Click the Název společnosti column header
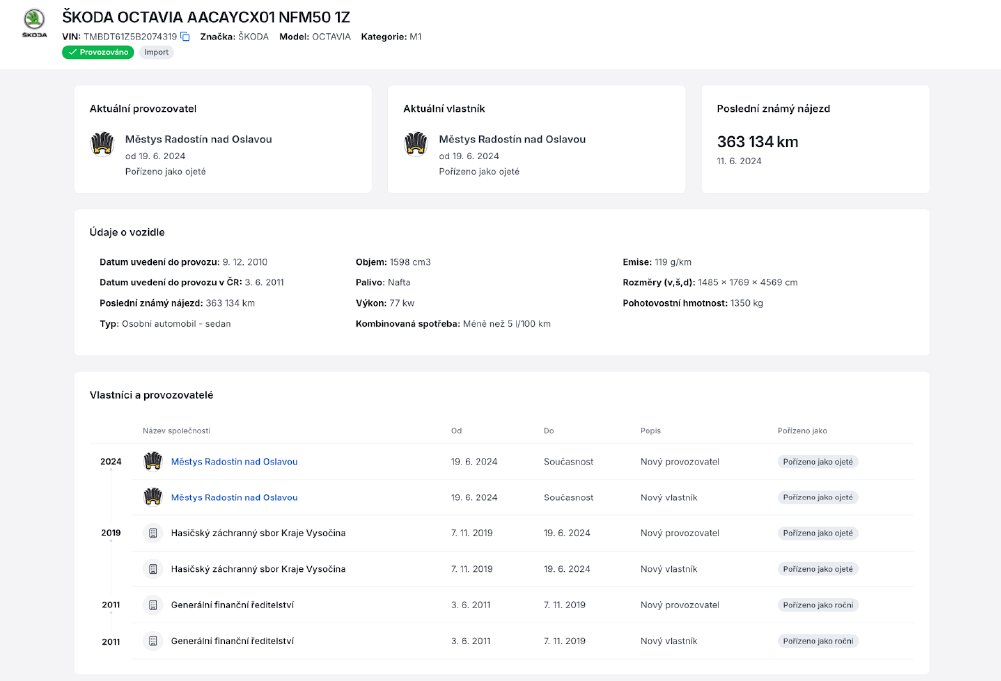 176,431
